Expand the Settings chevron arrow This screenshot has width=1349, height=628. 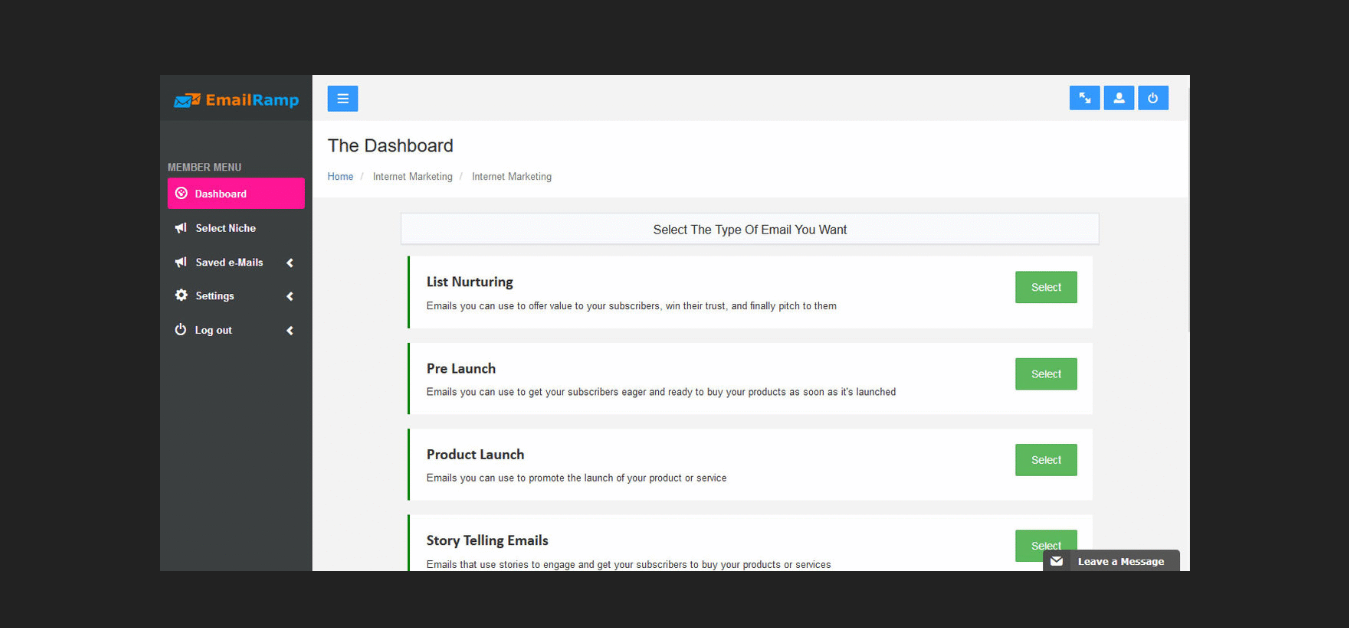tap(290, 297)
